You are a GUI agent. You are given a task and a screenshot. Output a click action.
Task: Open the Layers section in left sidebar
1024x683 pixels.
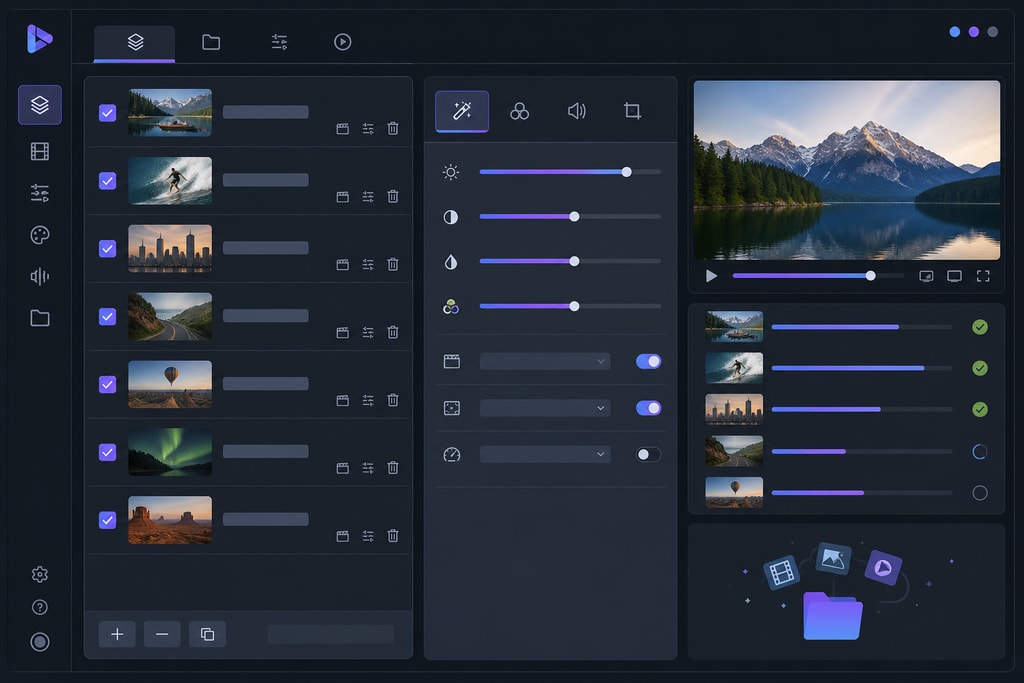click(40, 104)
